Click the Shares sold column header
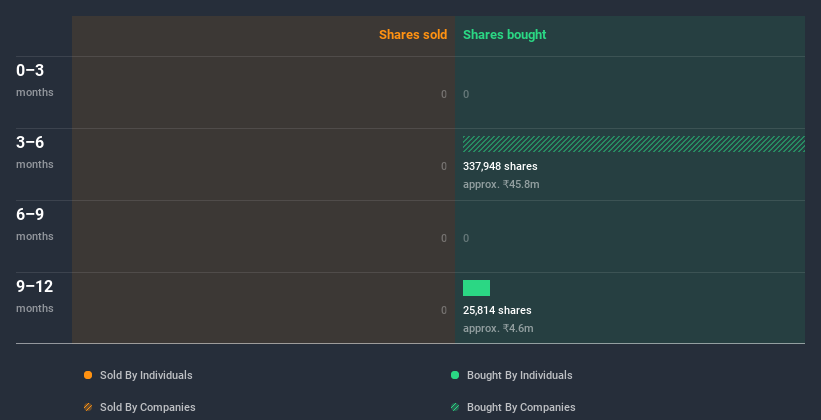 click(413, 35)
